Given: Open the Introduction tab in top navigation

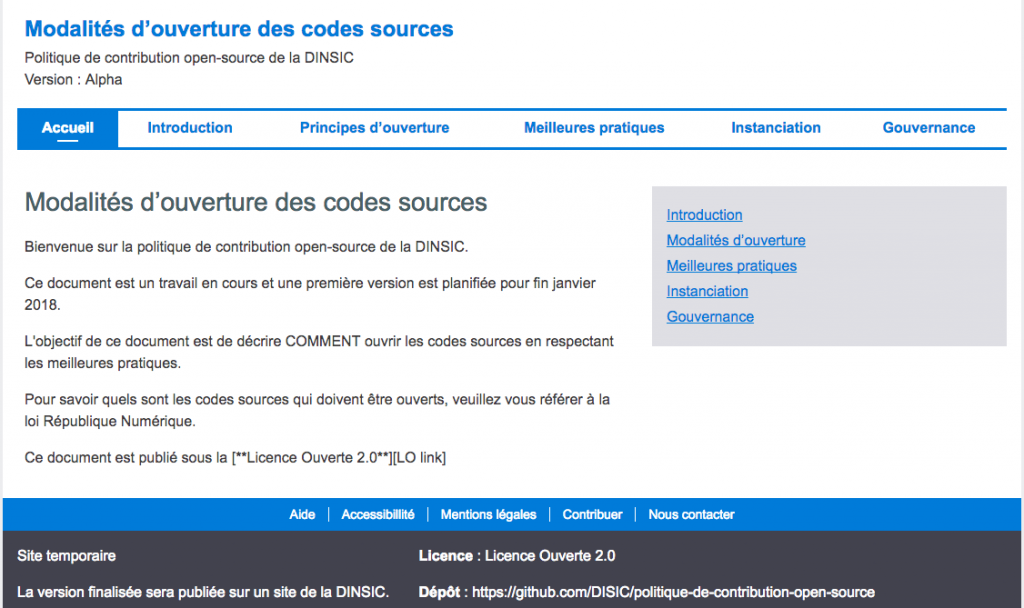Looking at the screenshot, I should tap(190, 128).
